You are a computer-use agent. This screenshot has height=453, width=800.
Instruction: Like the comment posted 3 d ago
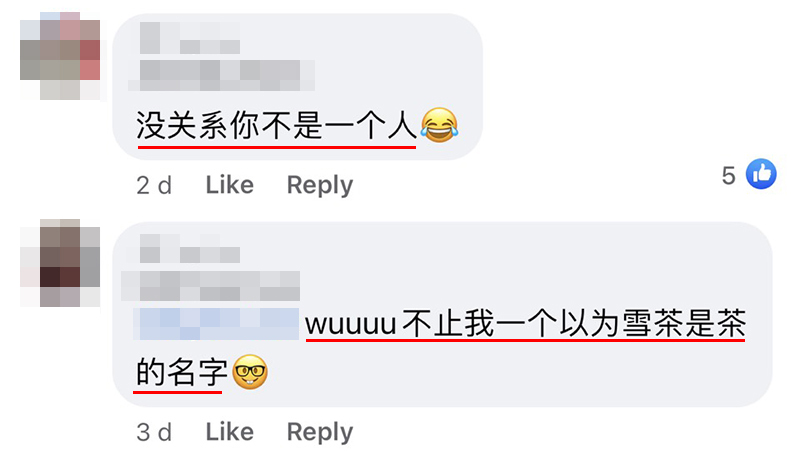coord(230,432)
